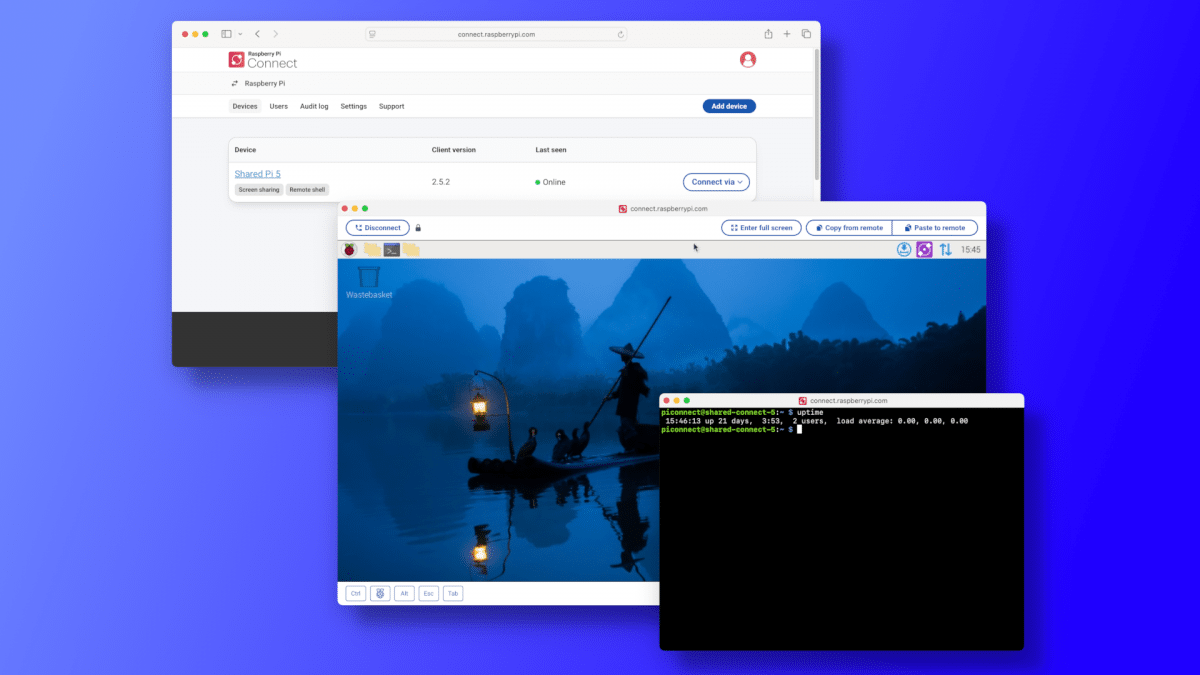The height and width of the screenshot is (675, 1200).
Task: Click the Safari address bar
Action: [497, 34]
